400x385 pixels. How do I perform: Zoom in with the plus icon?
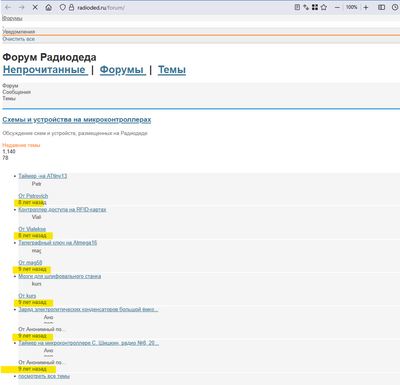366,7
